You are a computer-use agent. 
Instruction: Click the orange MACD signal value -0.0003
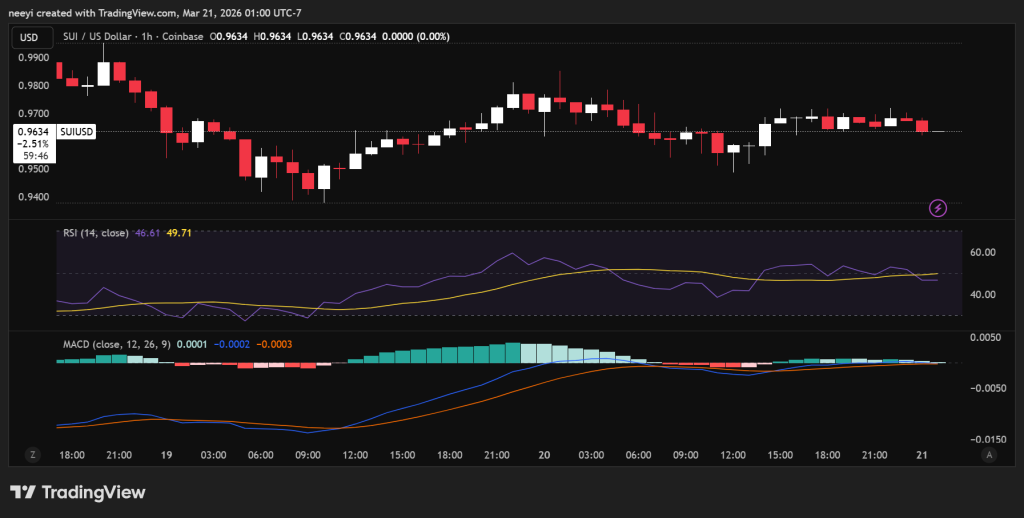click(274, 344)
